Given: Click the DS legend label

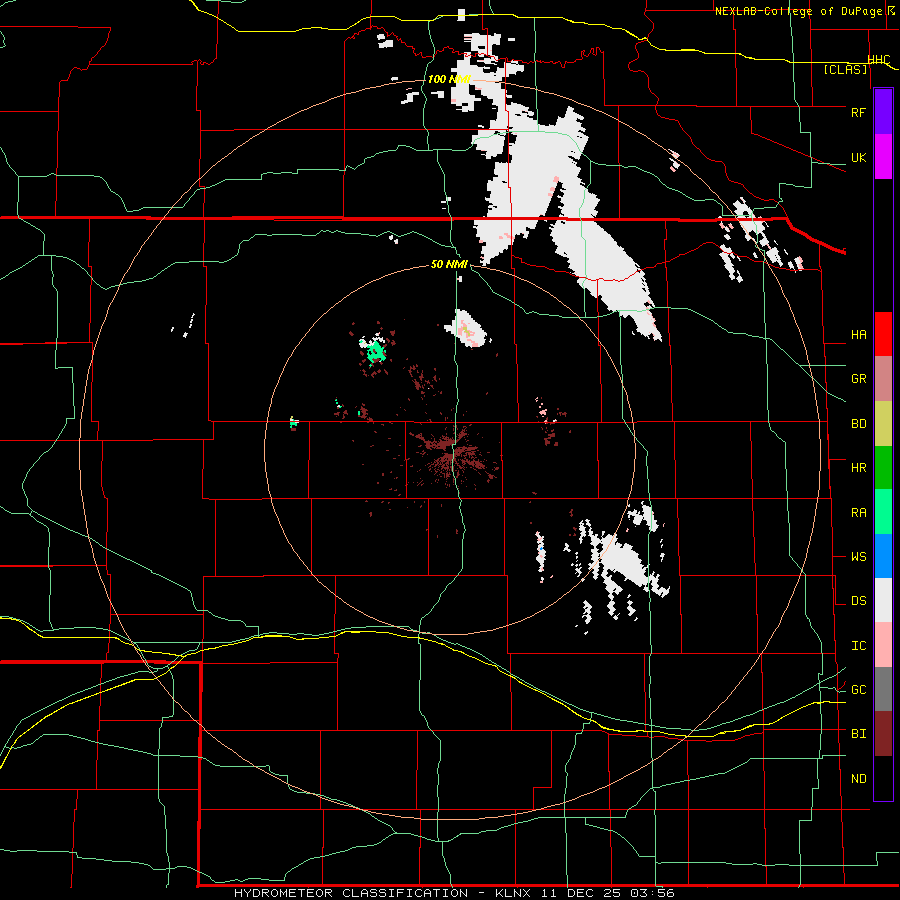Looking at the screenshot, I should pyautogui.click(x=858, y=601).
